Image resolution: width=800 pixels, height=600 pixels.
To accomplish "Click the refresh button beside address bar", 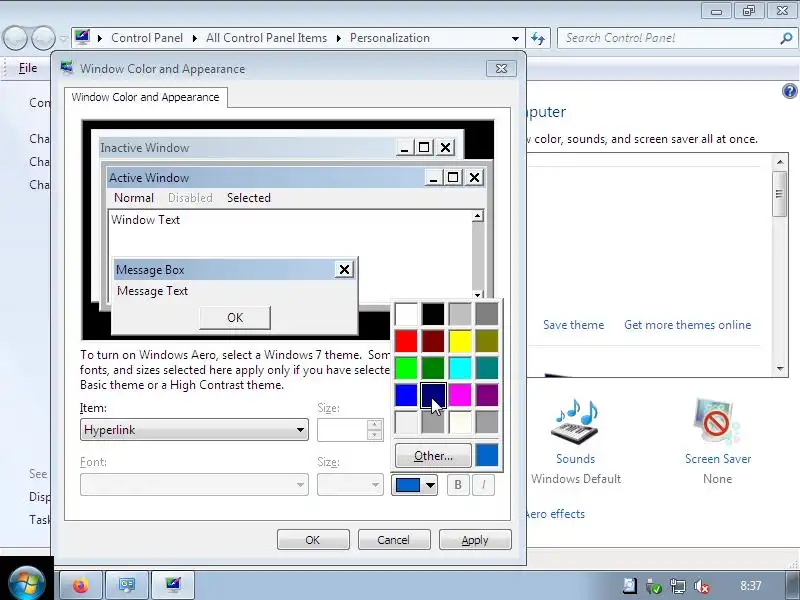I will coord(538,38).
